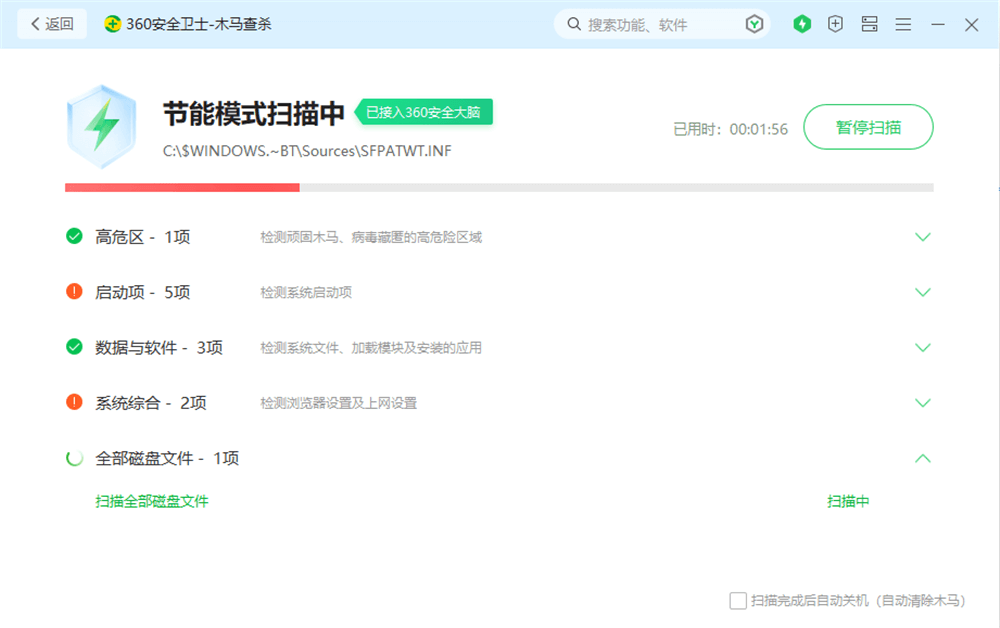
Task: Expand the 高危区 scan results
Action: [x=922, y=236]
